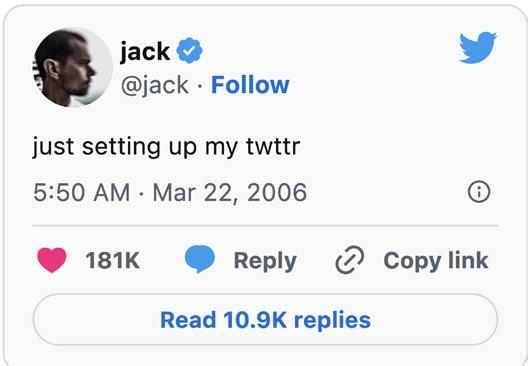
Task: Choose the Copy link text
Action: pyautogui.click(x=436, y=261)
